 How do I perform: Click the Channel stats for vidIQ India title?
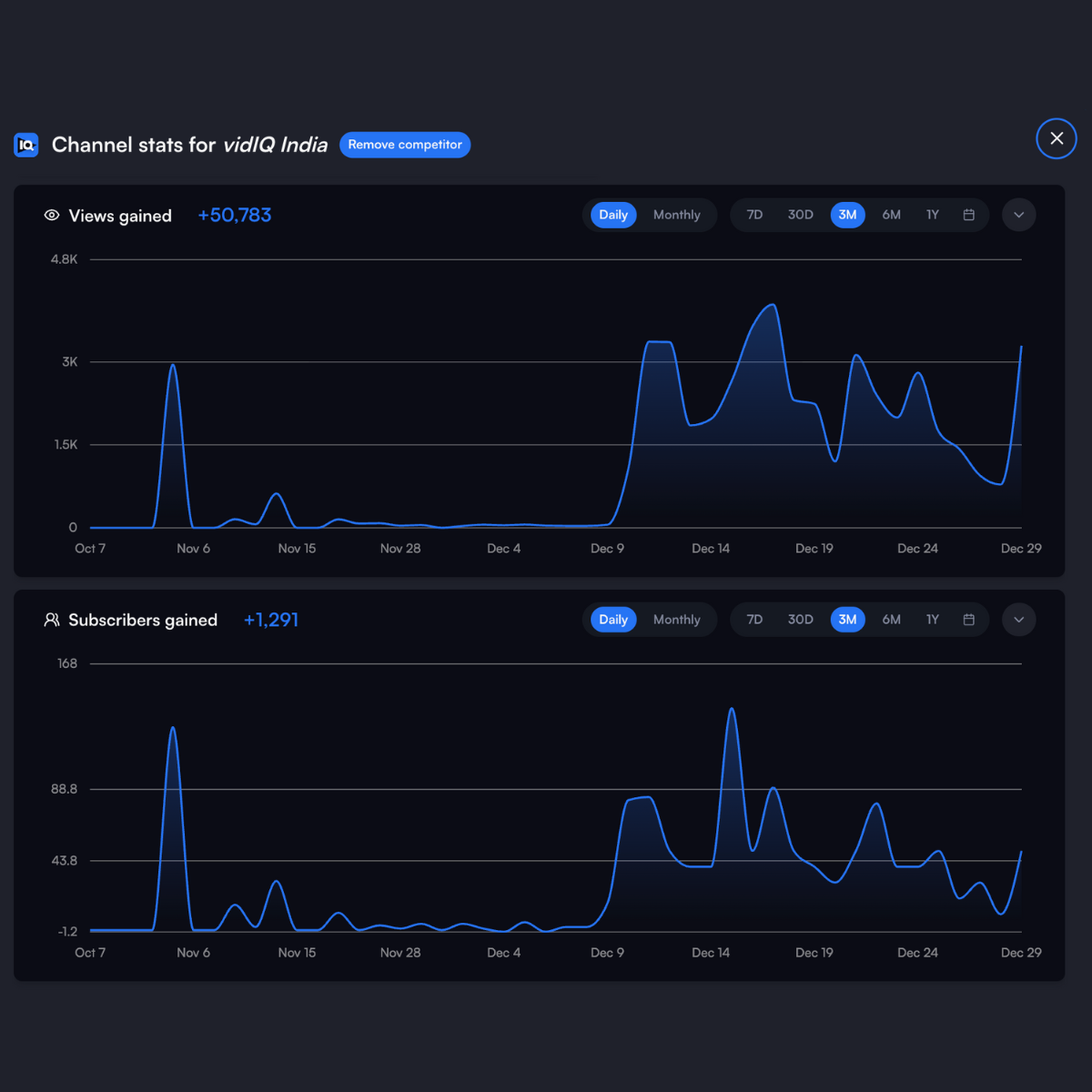tap(189, 145)
